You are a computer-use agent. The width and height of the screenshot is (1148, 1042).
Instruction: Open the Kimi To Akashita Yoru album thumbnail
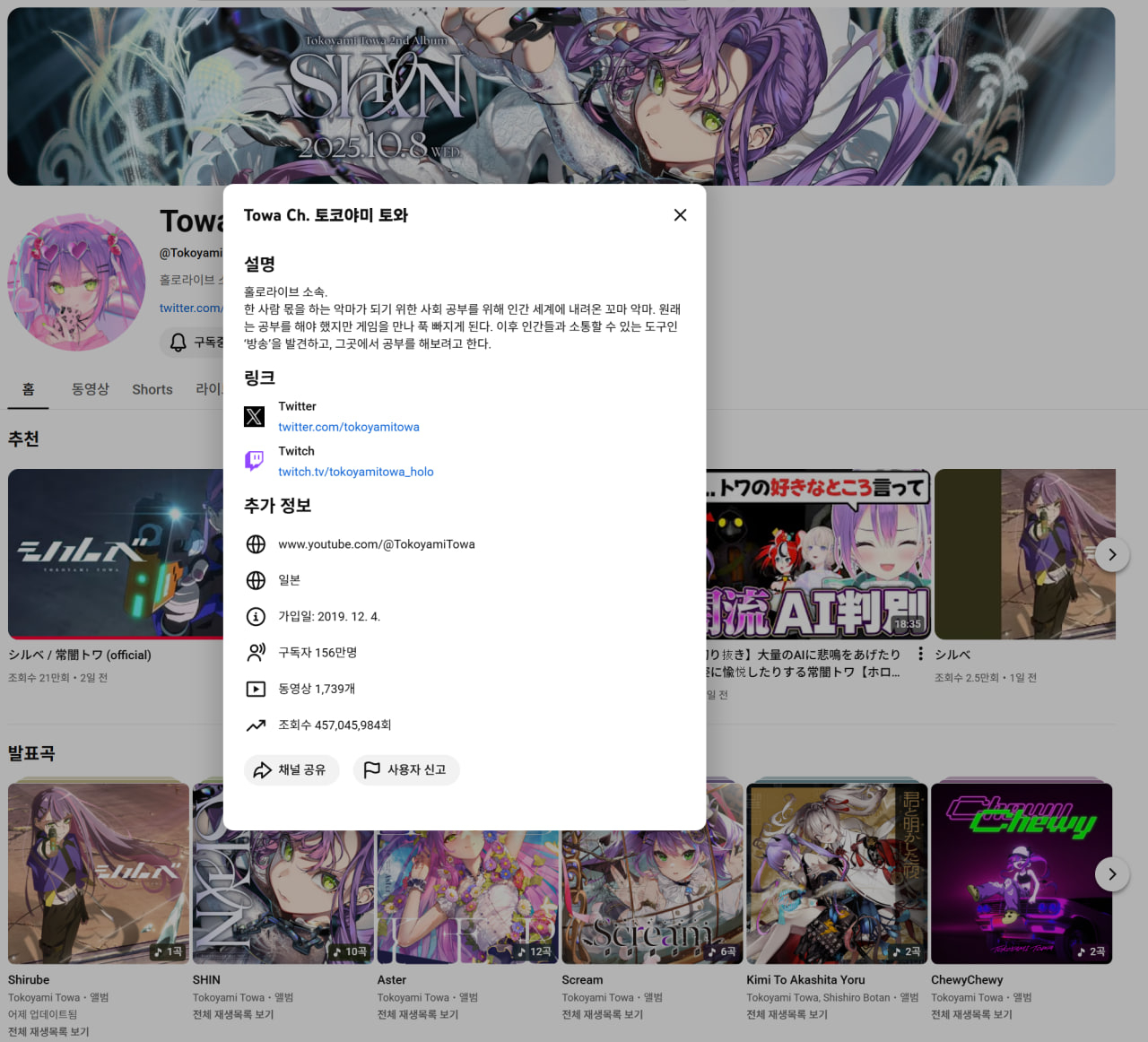pos(837,874)
